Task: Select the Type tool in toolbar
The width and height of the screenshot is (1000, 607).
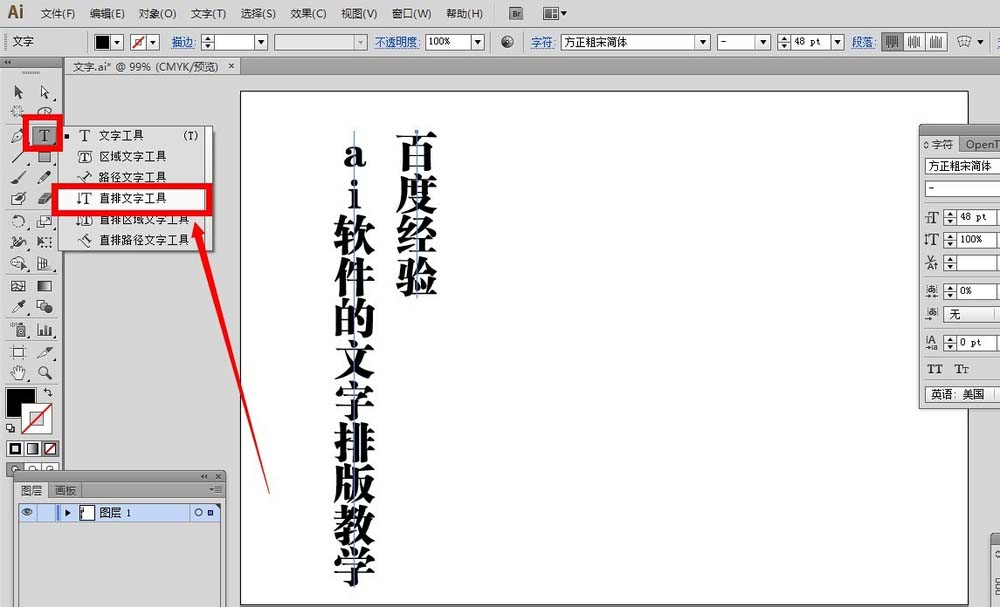Action: click(43, 135)
